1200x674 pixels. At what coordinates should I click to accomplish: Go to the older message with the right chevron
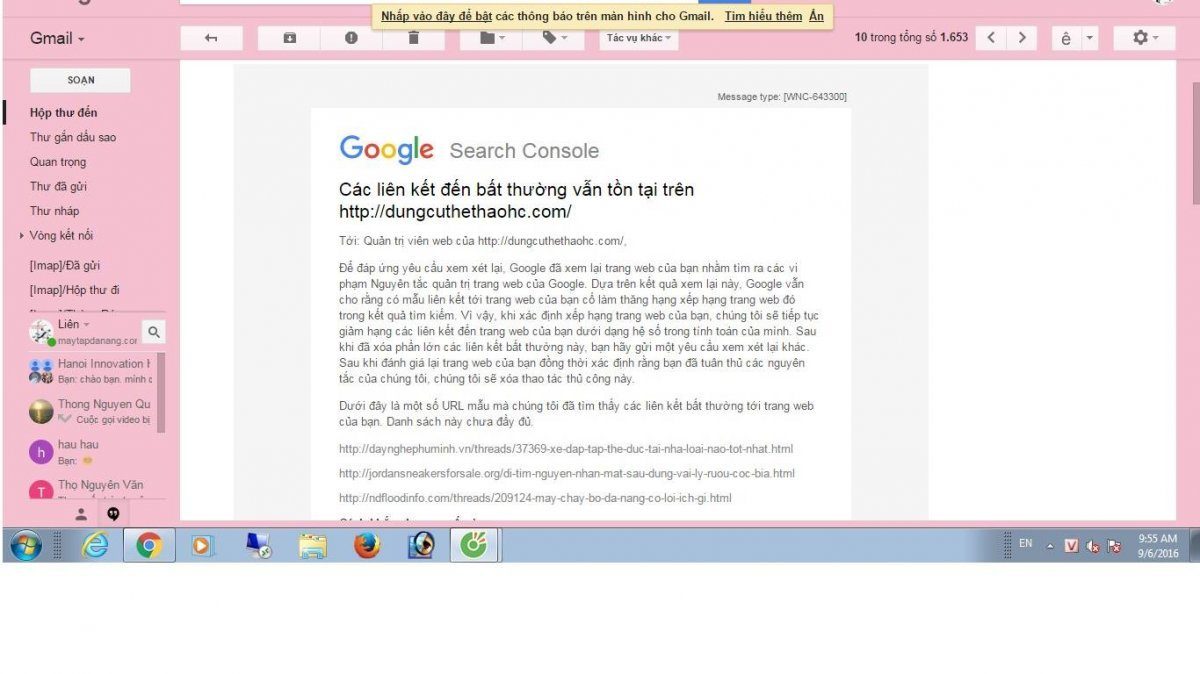(1021, 38)
